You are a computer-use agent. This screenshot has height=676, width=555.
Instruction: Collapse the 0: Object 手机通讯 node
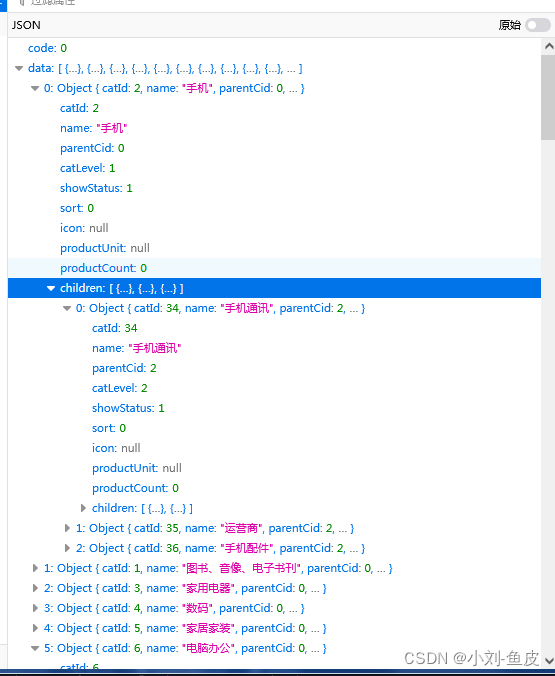coord(67,308)
